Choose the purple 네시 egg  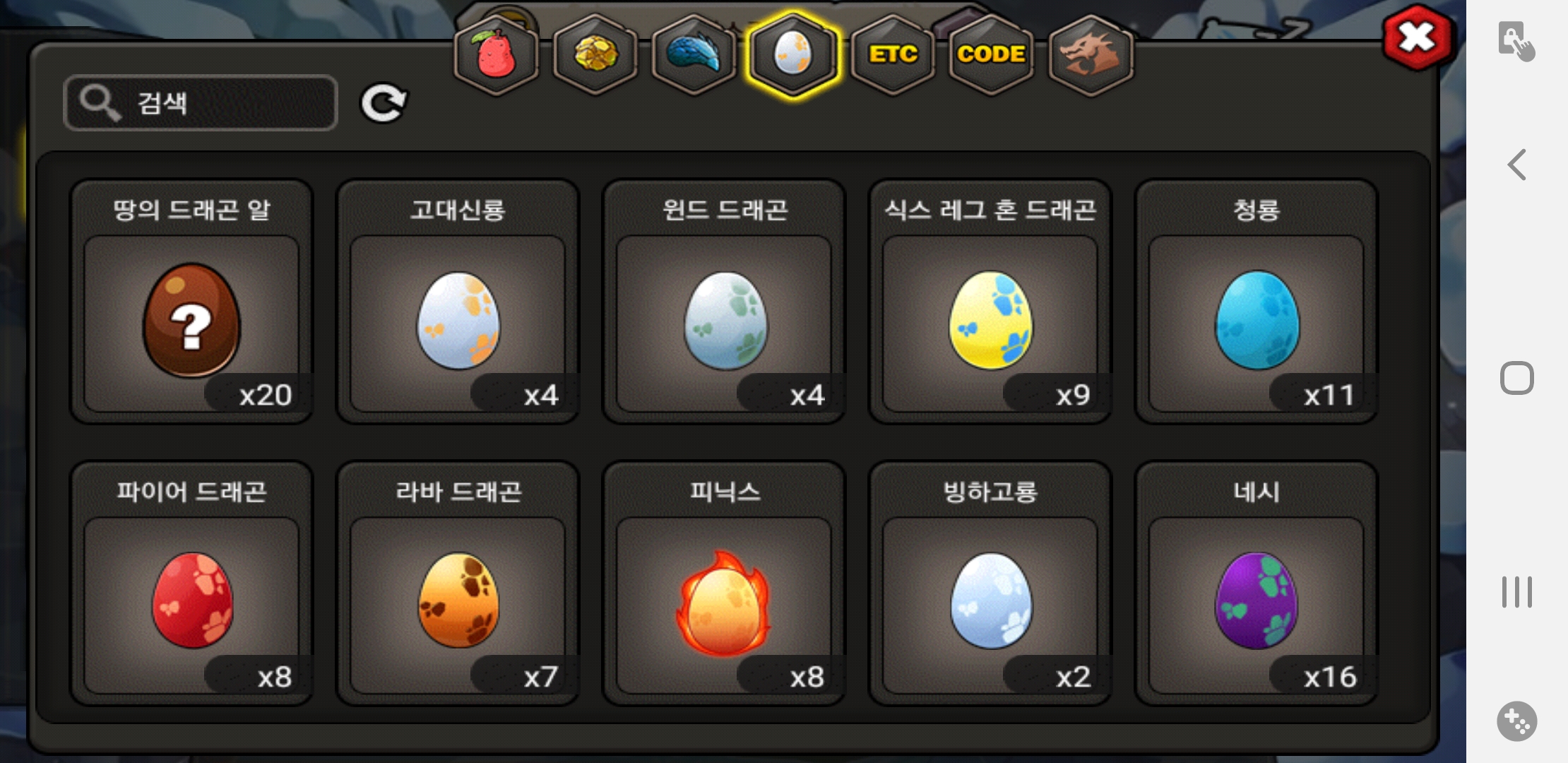click(1257, 584)
